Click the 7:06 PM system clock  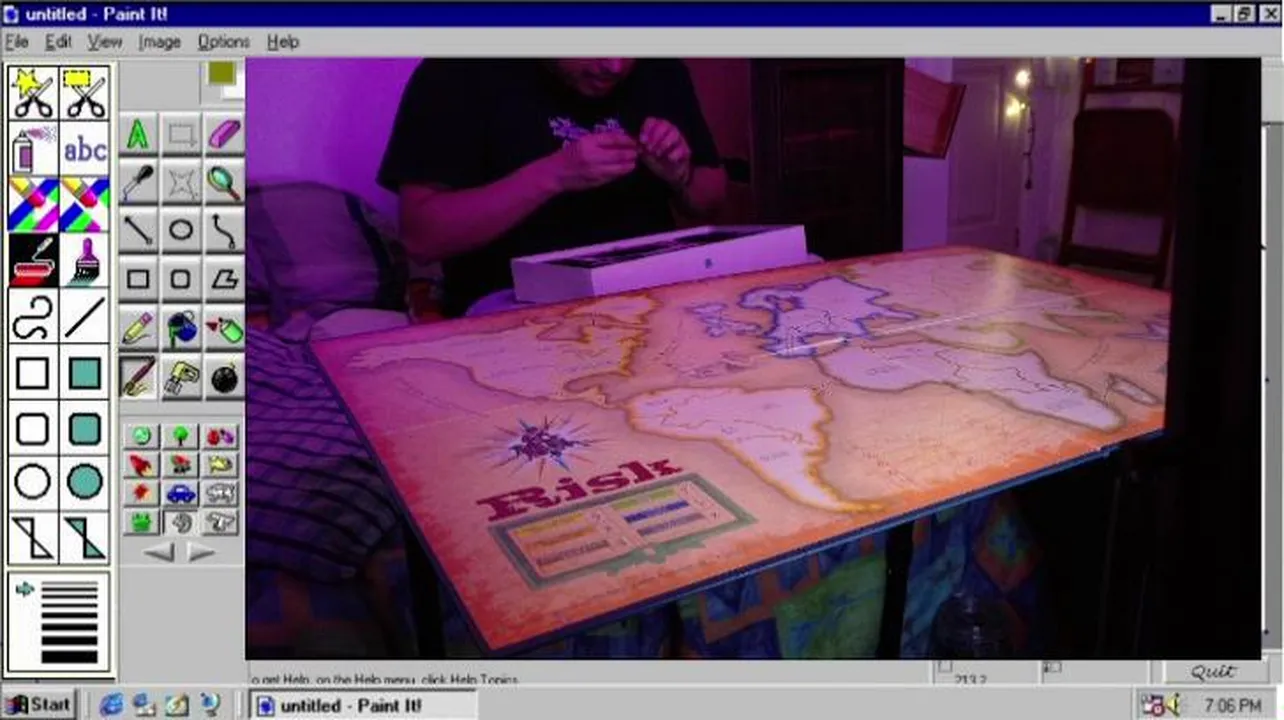(1233, 705)
